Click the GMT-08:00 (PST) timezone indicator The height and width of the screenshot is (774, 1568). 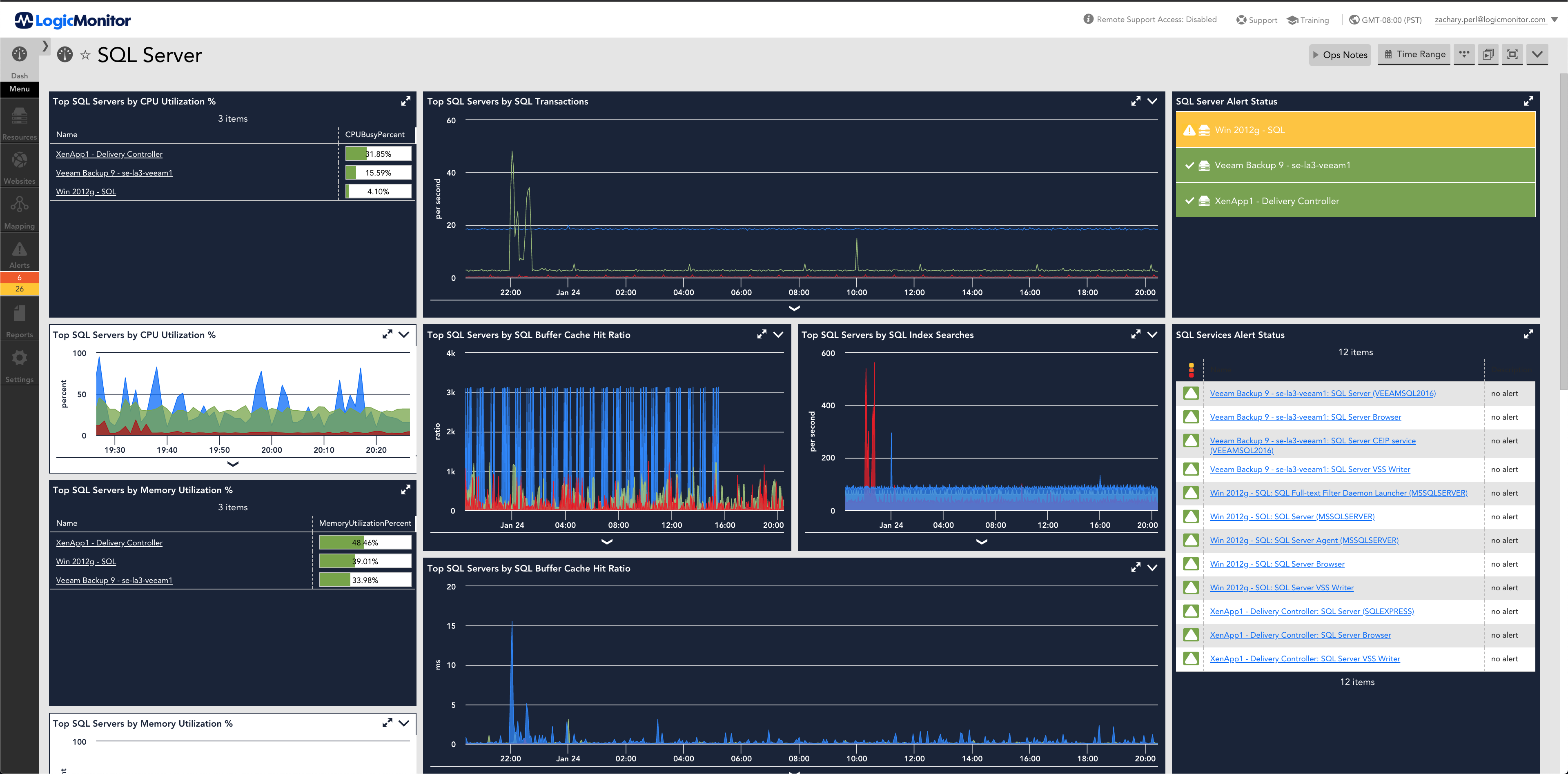pos(1385,20)
